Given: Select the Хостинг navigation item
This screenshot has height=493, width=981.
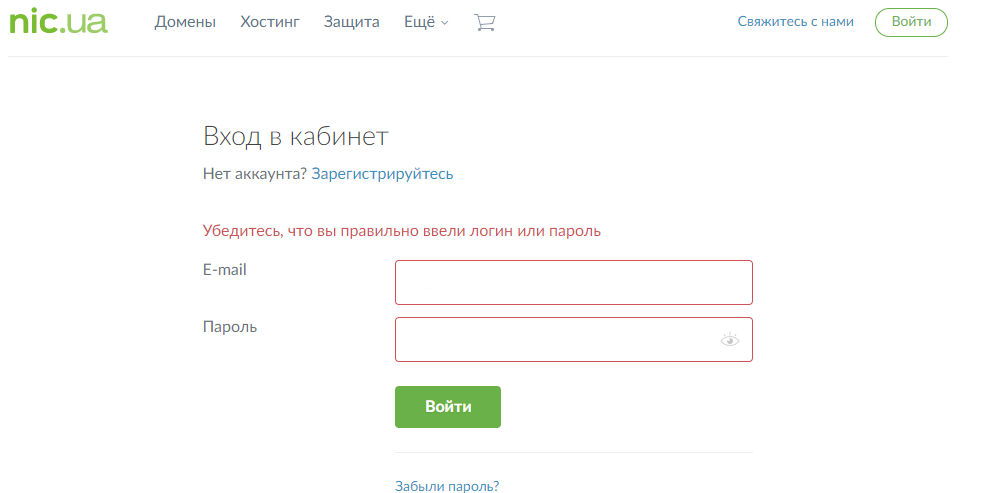Looking at the screenshot, I should [x=270, y=22].
